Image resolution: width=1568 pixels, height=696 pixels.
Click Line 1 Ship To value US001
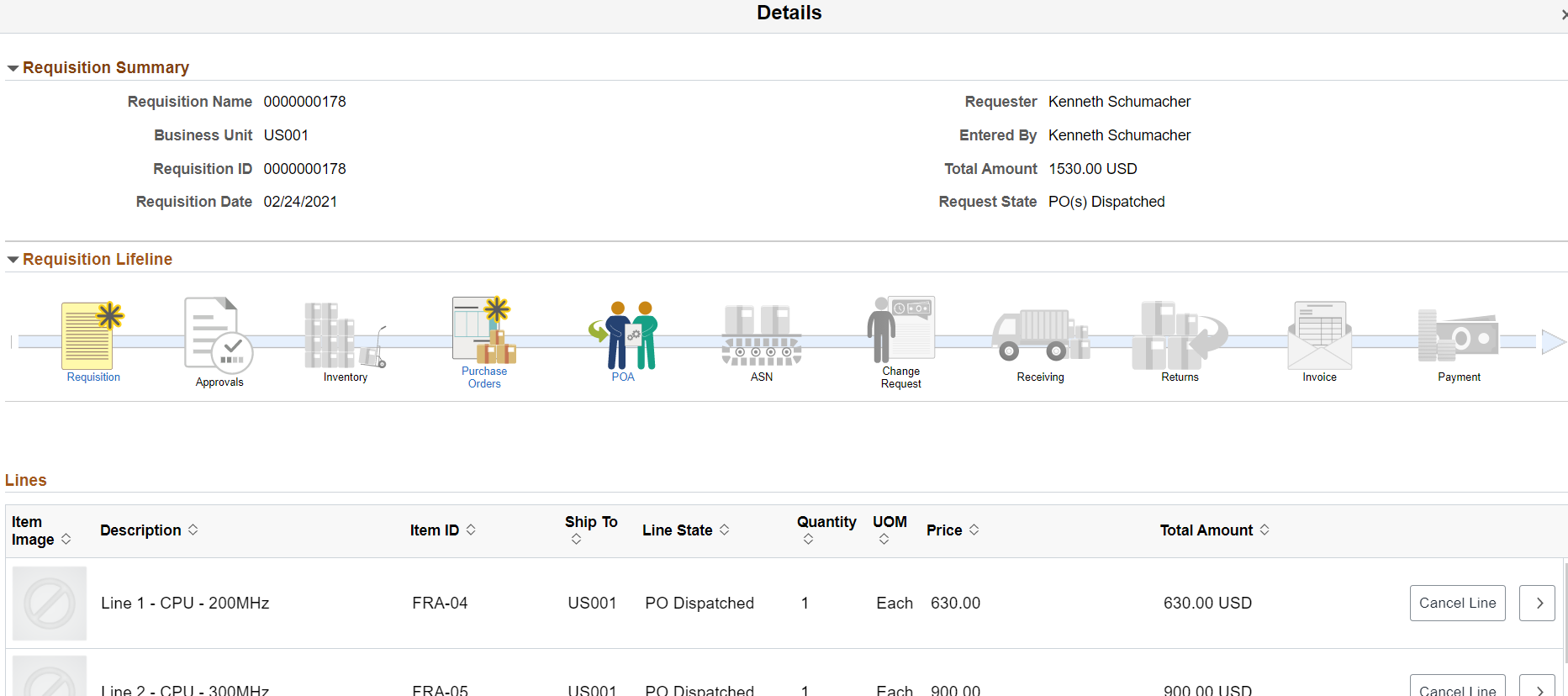592,604
